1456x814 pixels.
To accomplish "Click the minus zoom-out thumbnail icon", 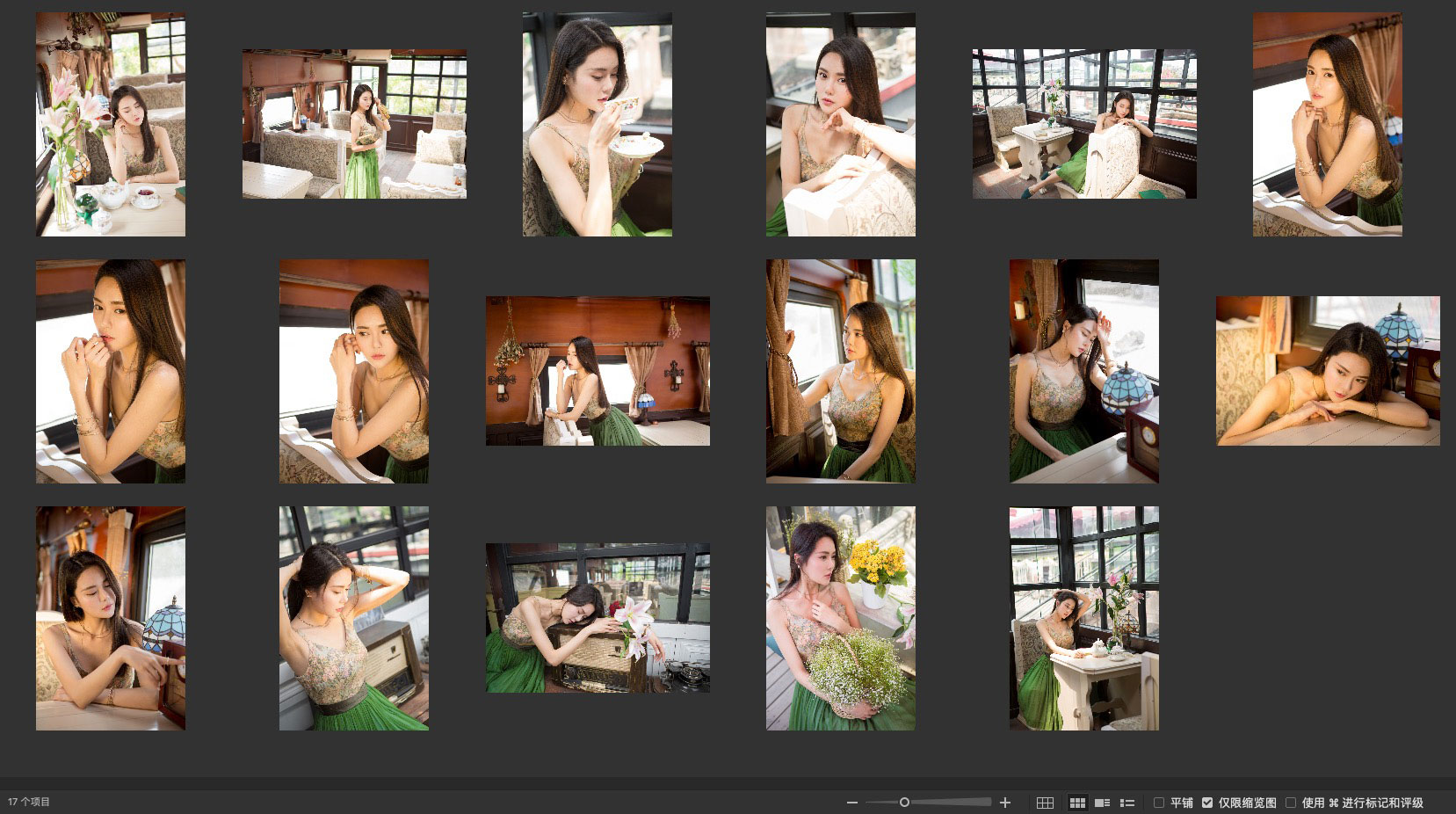I will coord(851,803).
